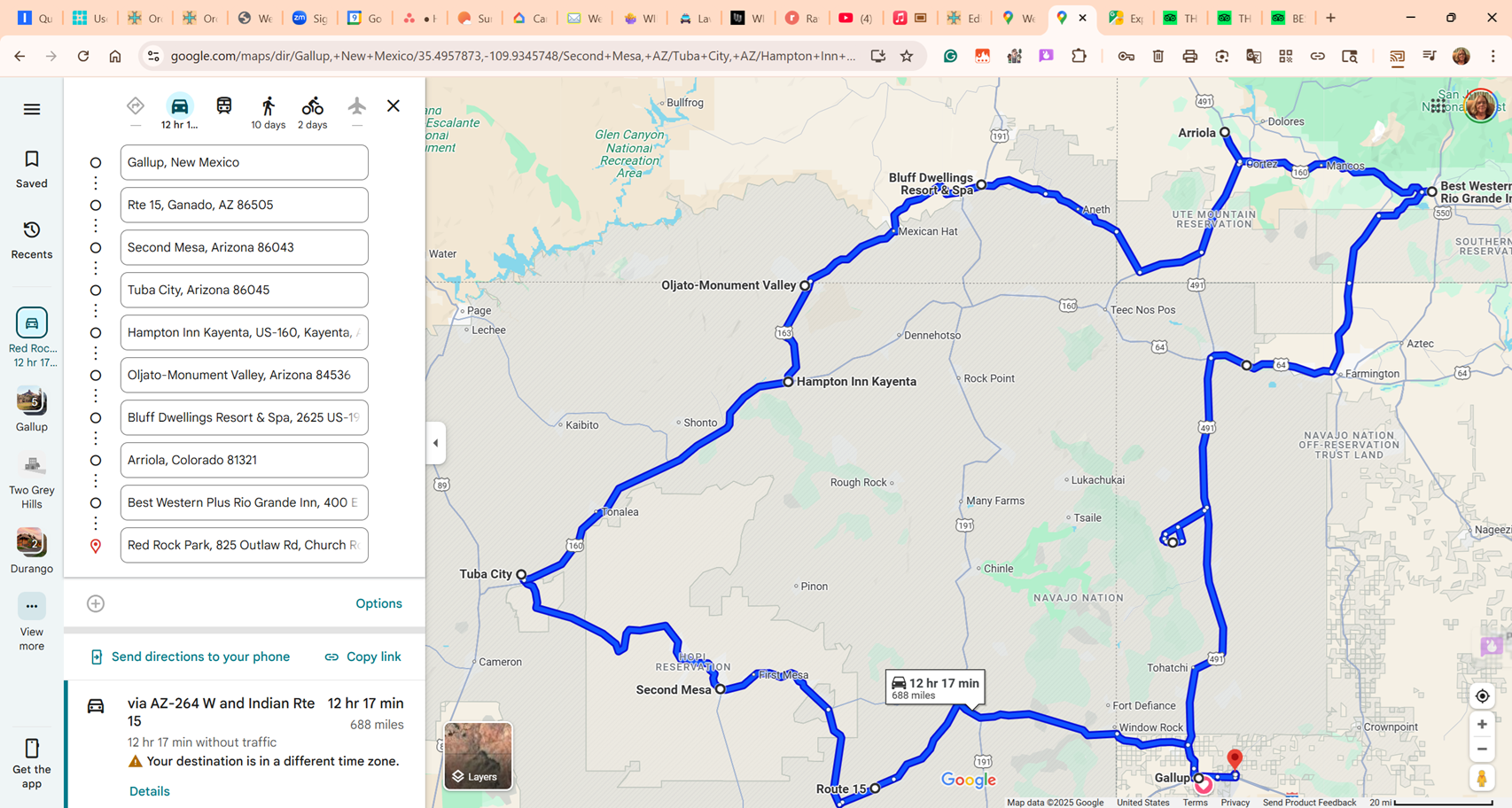
Task: Expand route Details
Action: (149, 791)
